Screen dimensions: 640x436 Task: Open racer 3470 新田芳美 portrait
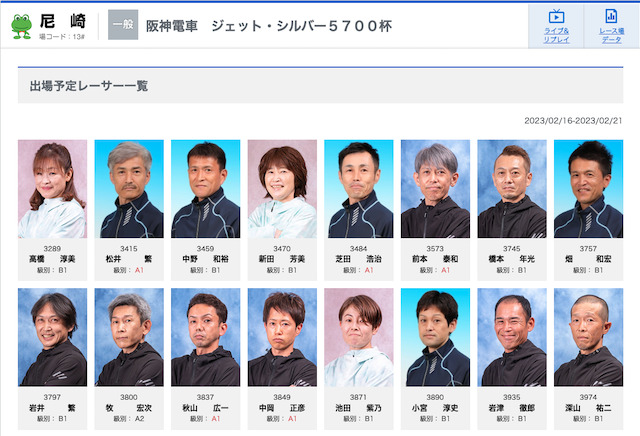(x=282, y=189)
